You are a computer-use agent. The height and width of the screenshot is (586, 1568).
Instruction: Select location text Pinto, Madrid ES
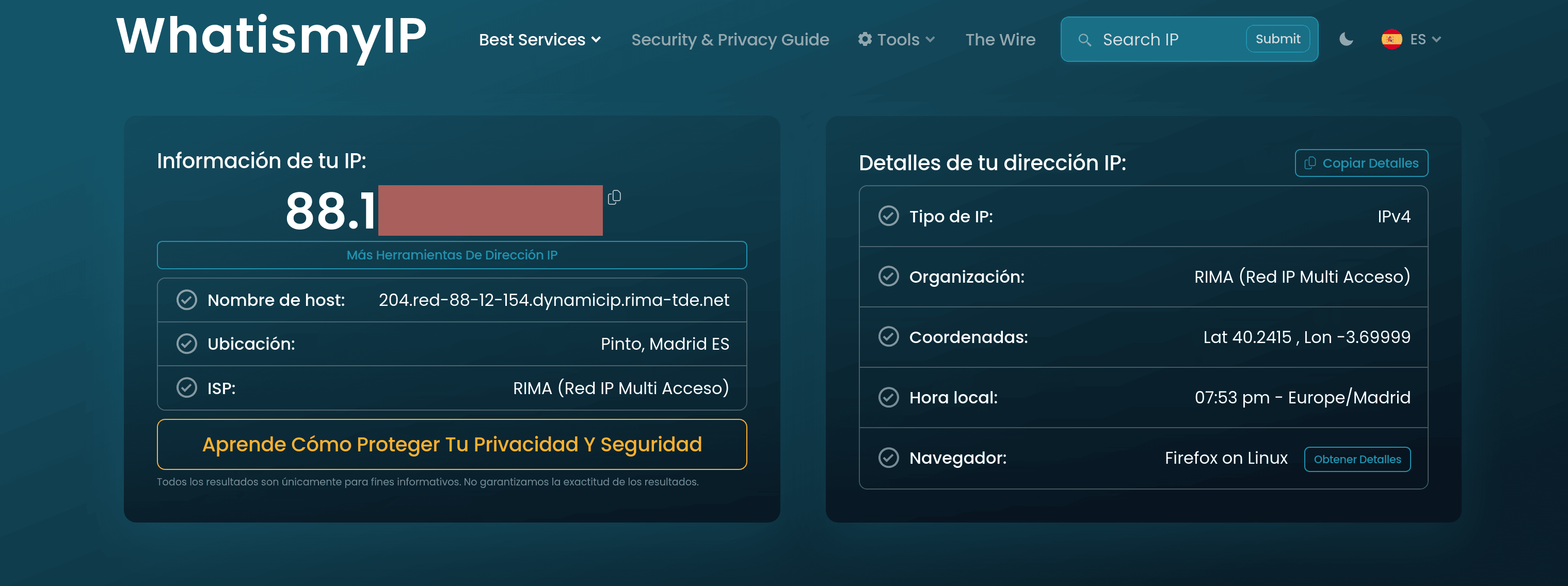point(665,344)
